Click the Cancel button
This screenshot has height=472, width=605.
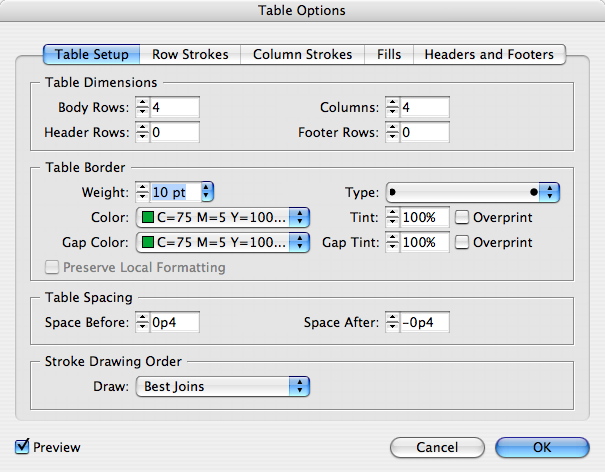(437, 447)
